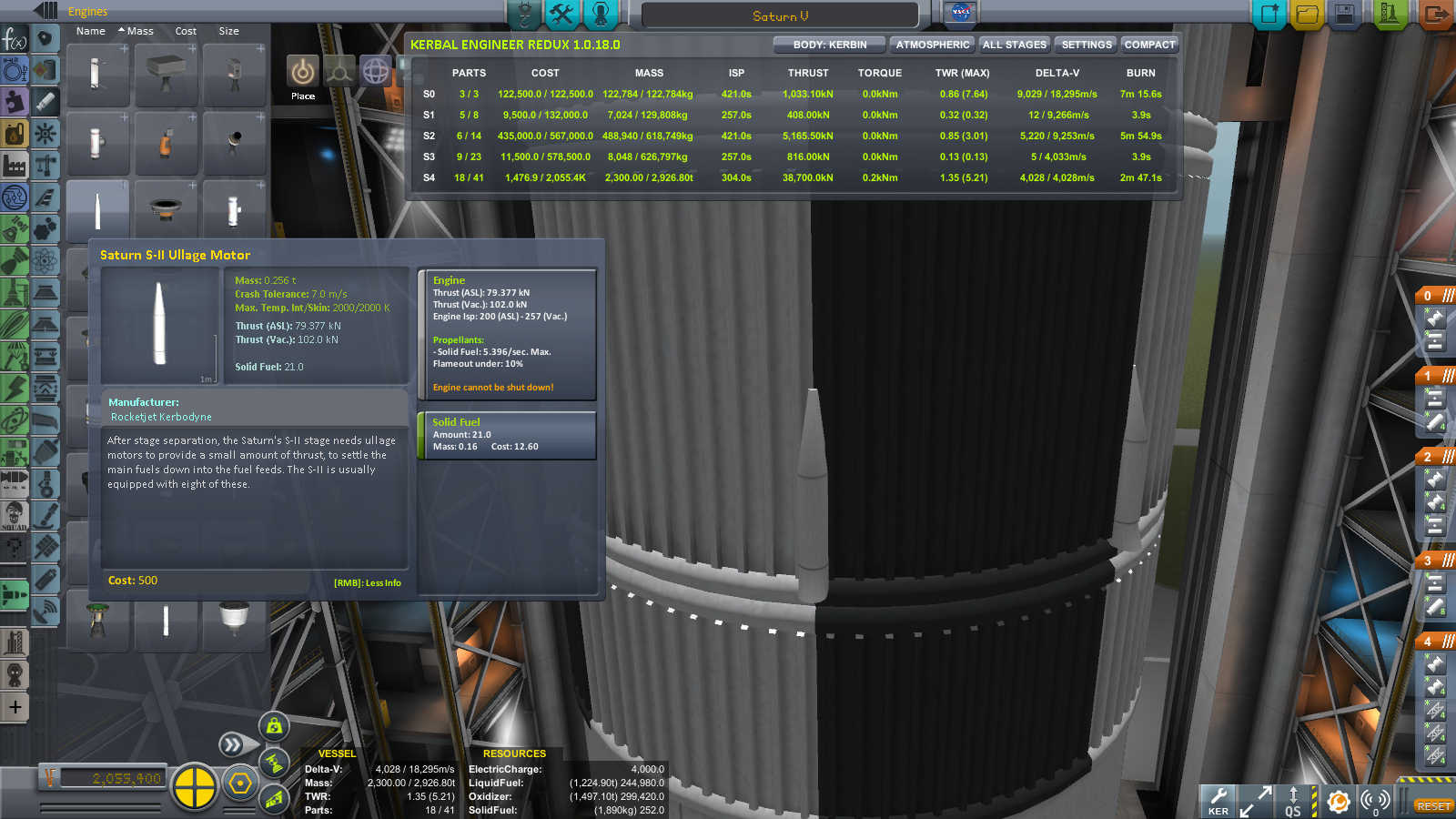The width and height of the screenshot is (1456, 819).
Task: Pick the orange engine part thumbnail
Action: (167, 142)
